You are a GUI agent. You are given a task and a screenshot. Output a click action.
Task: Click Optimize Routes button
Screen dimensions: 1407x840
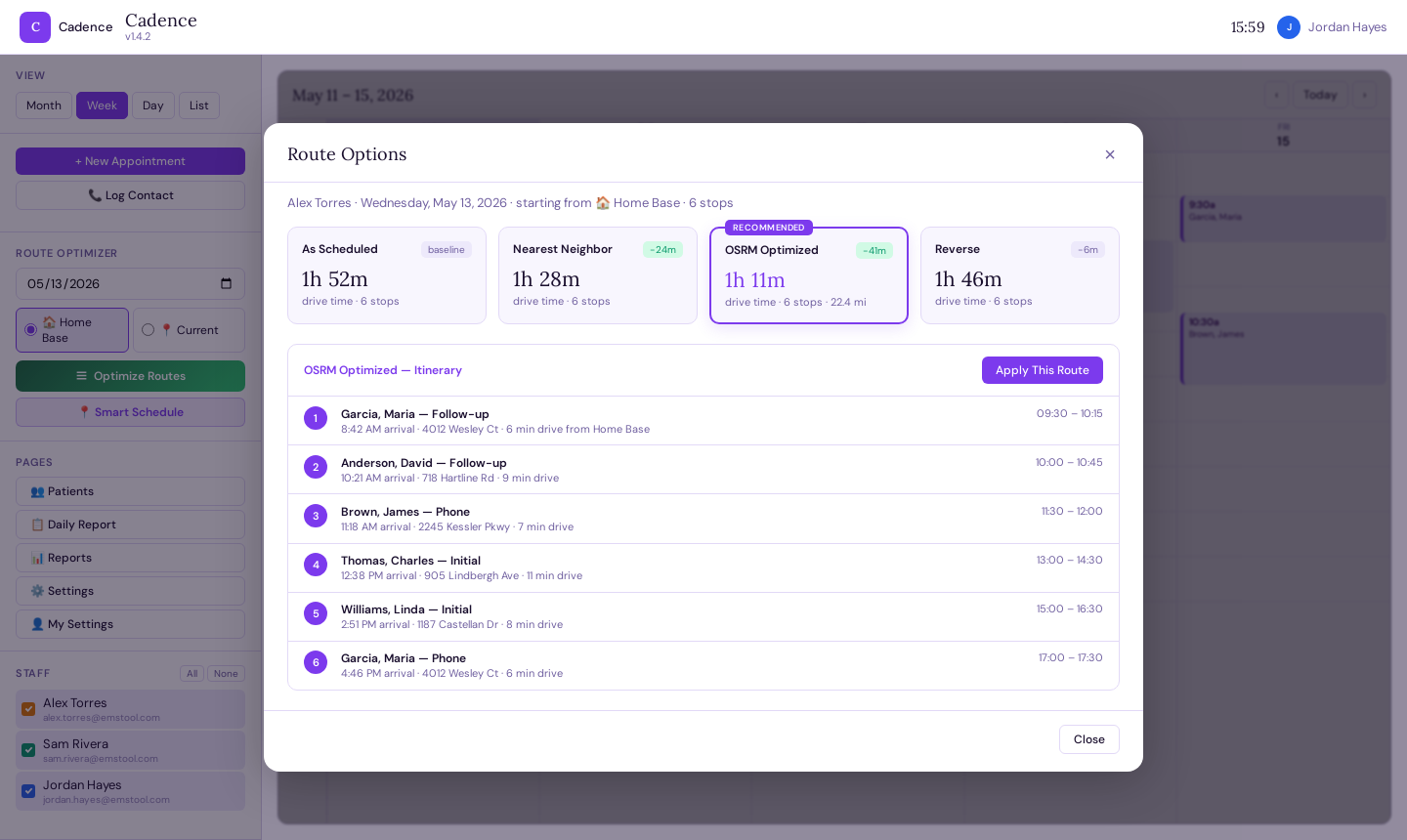pyautogui.click(x=130, y=376)
